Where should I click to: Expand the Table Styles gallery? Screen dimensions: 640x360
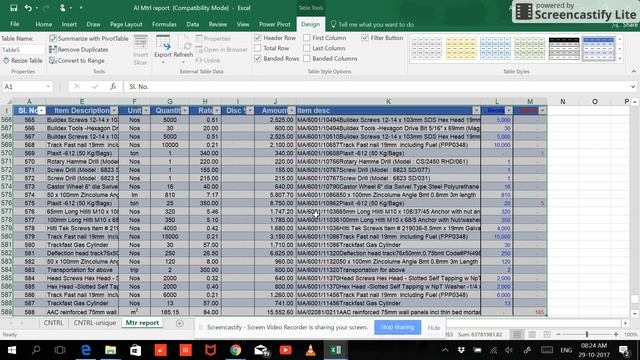tap(620, 59)
